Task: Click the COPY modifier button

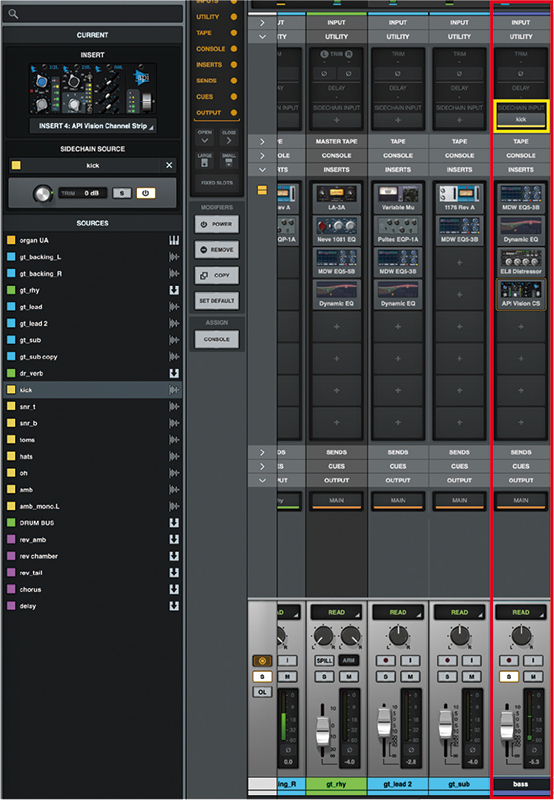Action: click(217, 275)
